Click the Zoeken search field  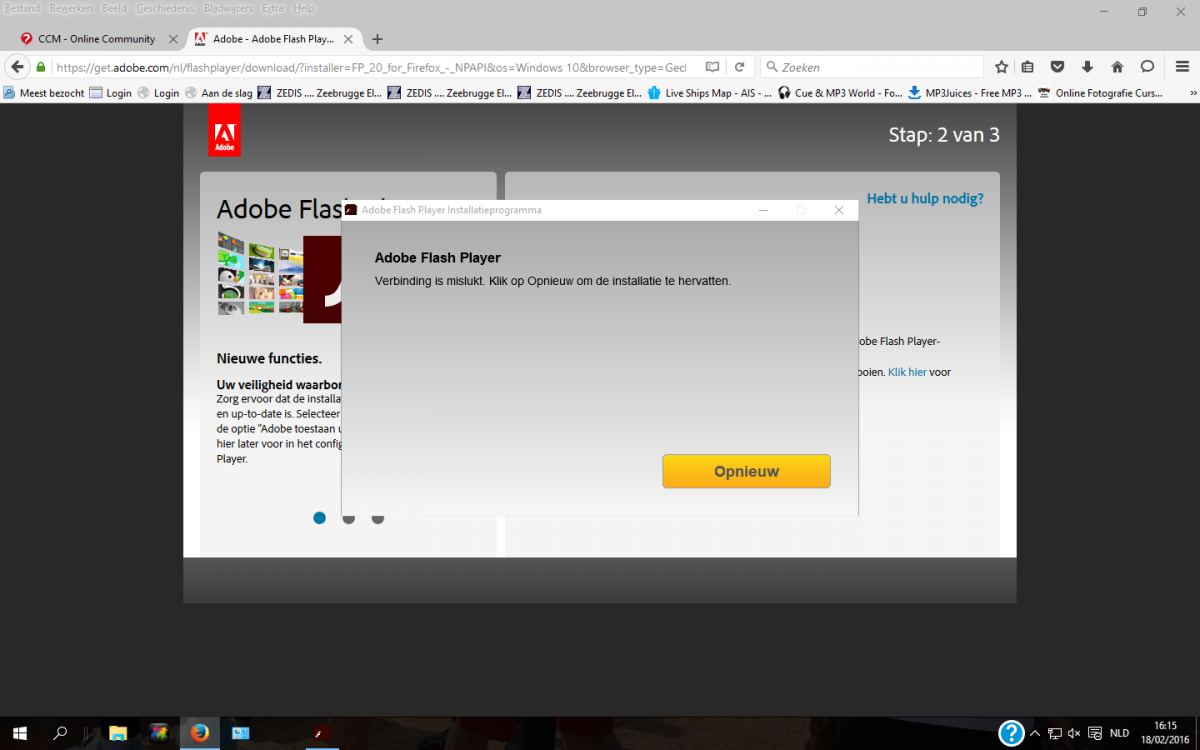[872, 67]
